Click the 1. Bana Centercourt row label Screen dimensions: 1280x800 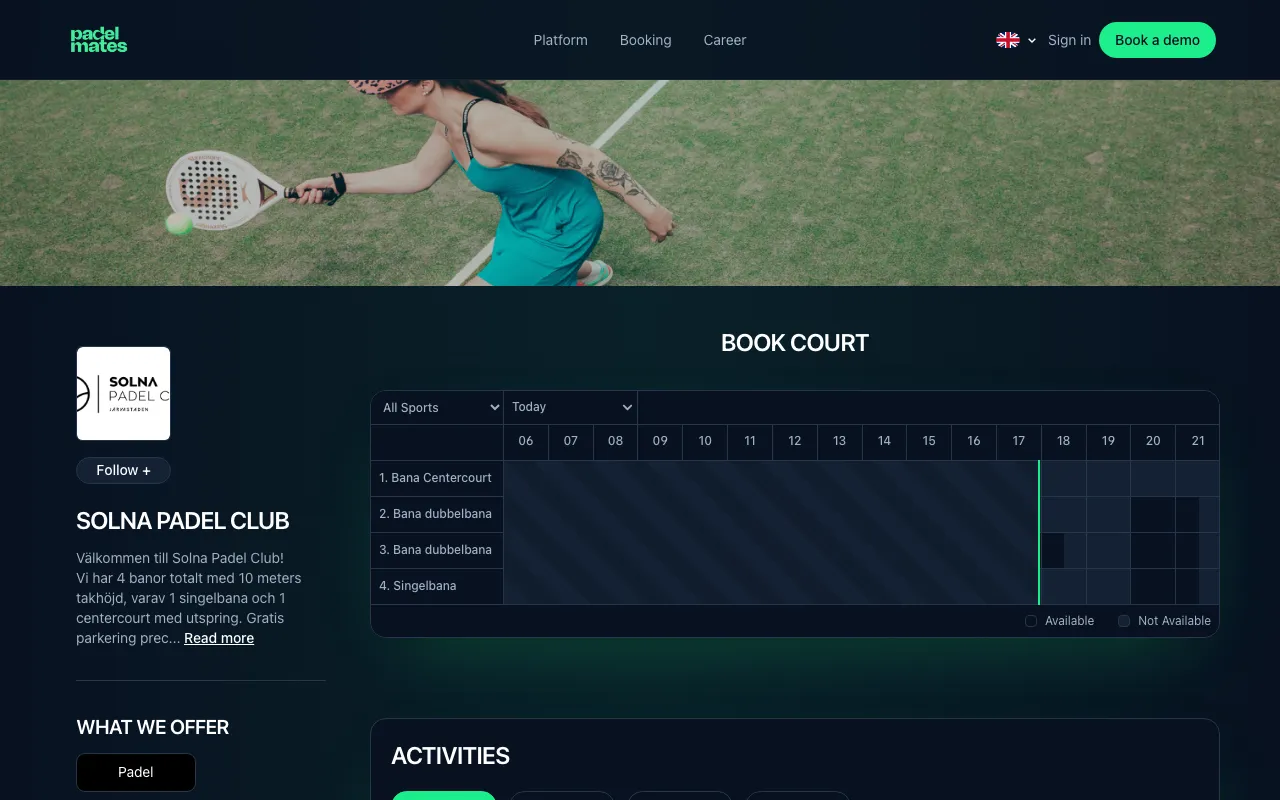click(437, 478)
